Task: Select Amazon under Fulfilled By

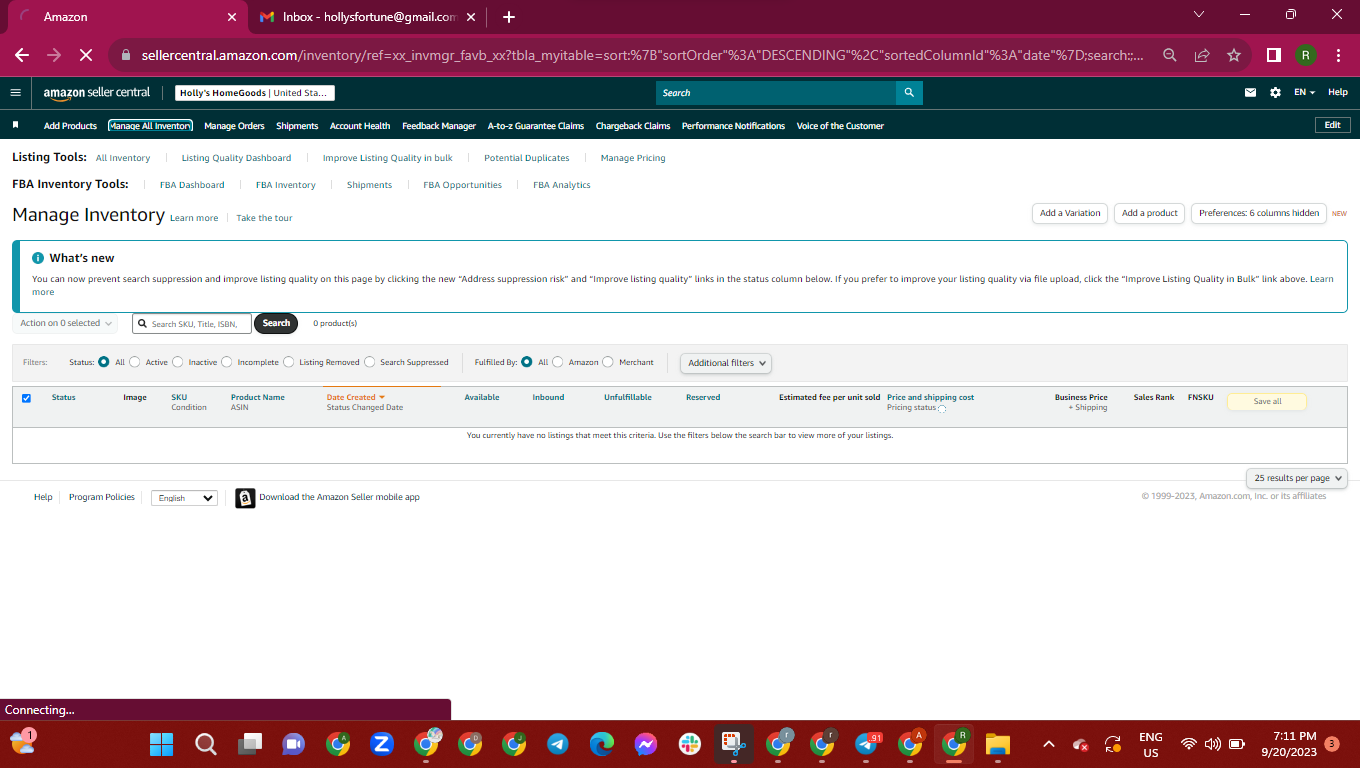Action: [558, 362]
